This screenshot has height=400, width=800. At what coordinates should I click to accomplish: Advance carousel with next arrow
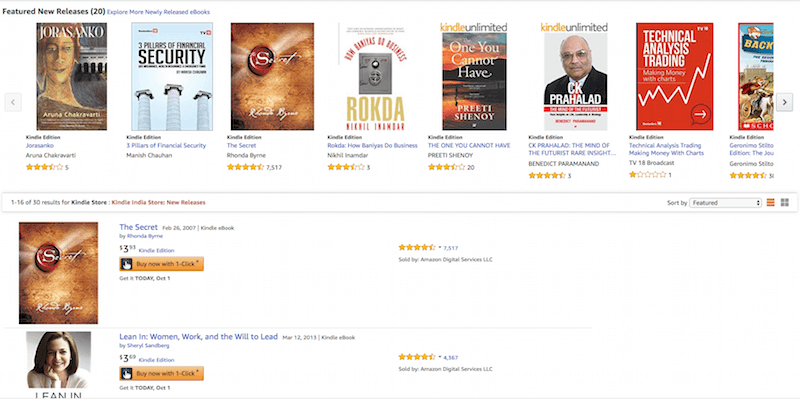[x=784, y=102]
